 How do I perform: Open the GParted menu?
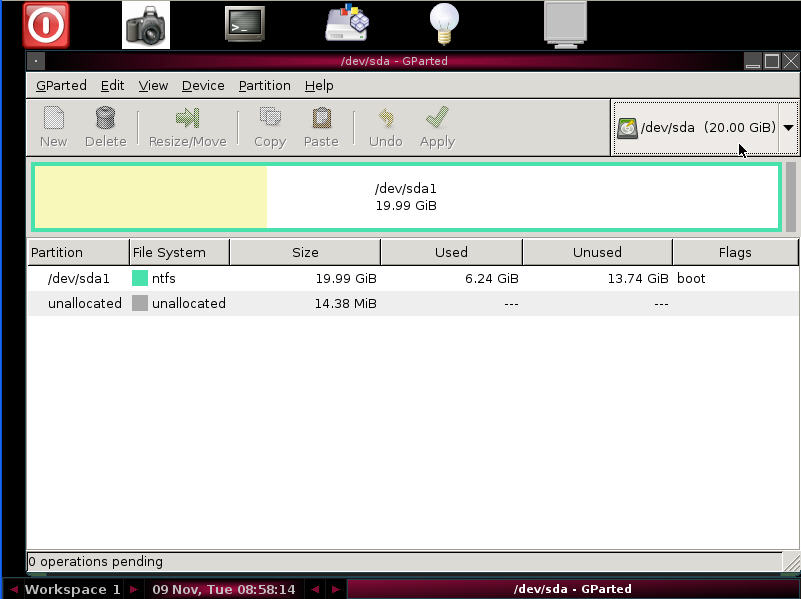pos(60,86)
